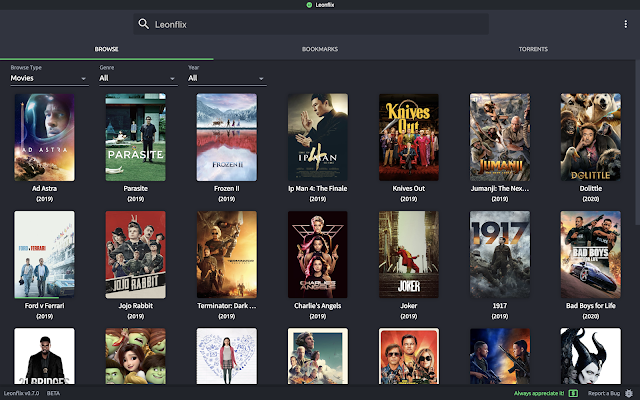
Task: Open the Browse Type dropdown showing Movies
Action: click(x=49, y=78)
